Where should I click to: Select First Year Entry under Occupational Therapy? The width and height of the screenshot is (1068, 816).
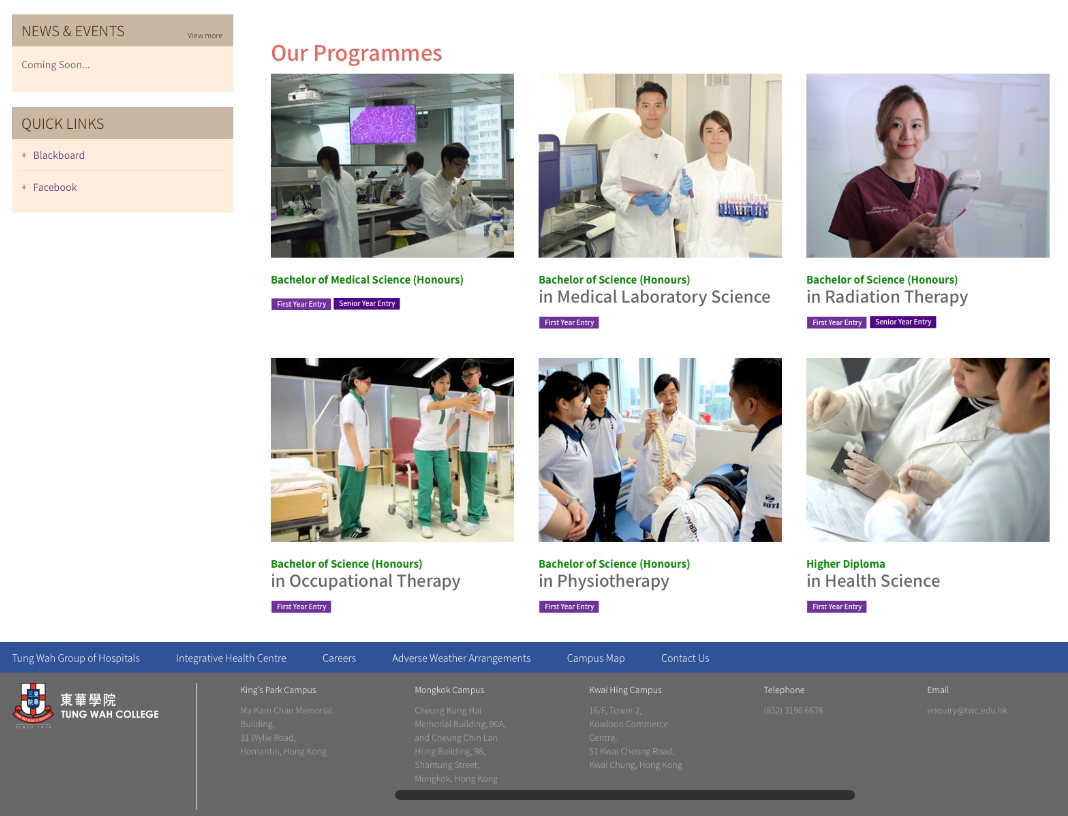(301, 606)
